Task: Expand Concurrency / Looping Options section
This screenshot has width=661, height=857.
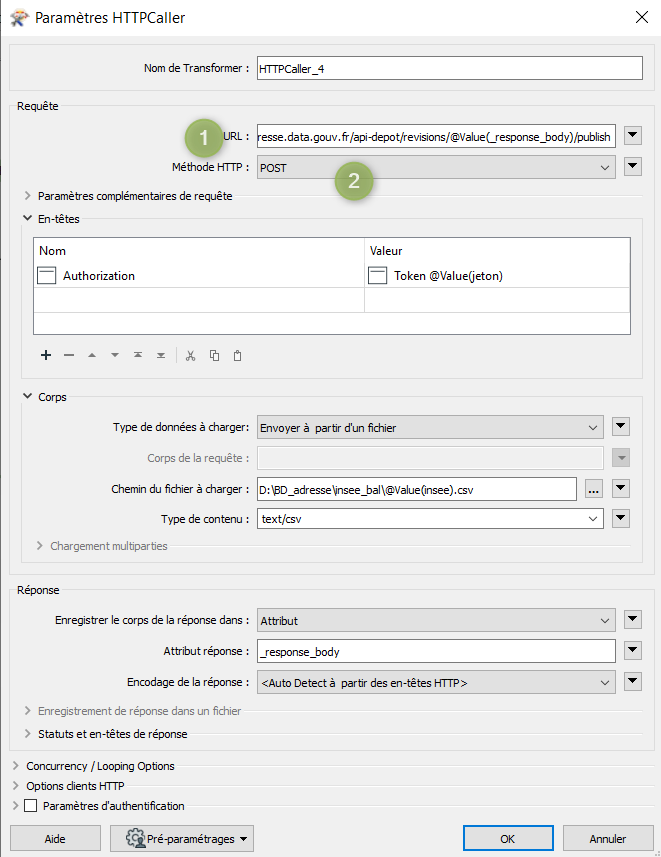Action: [15, 766]
